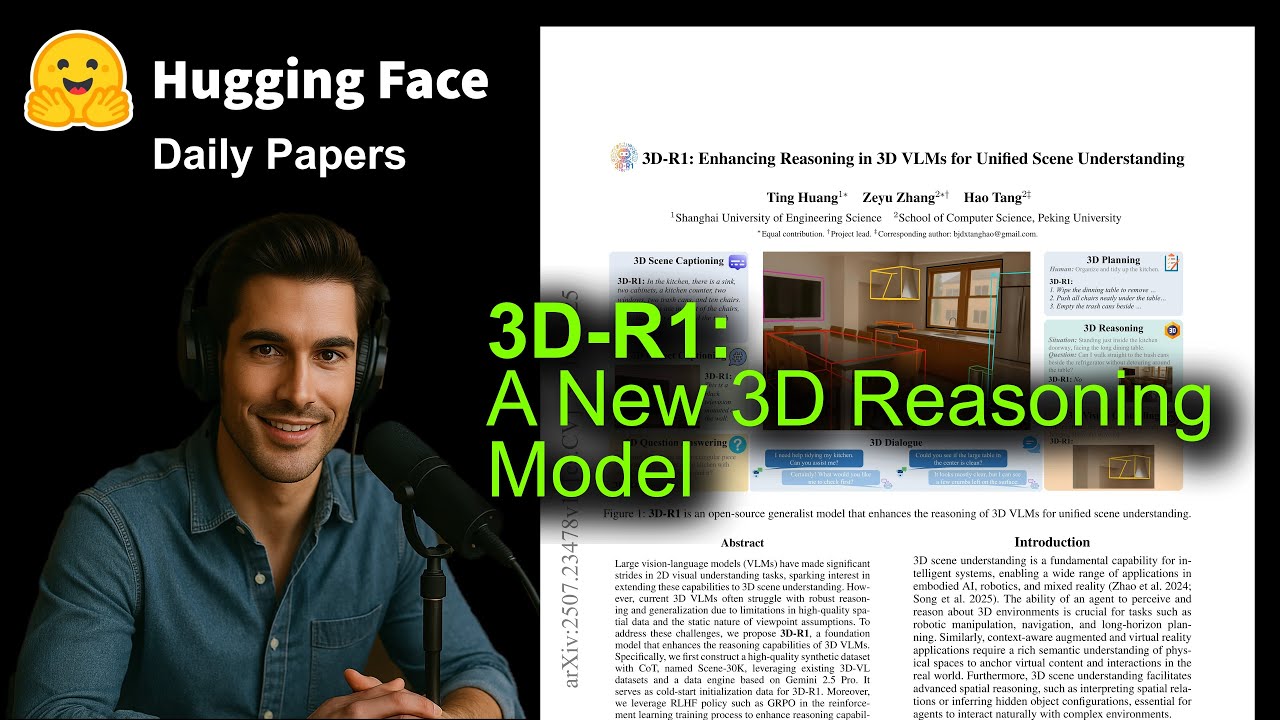The width and height of the screenshot is (1280, 720).
Task: Click the "3D Reasoning" panel heading
Action: tap(1113, 328)
